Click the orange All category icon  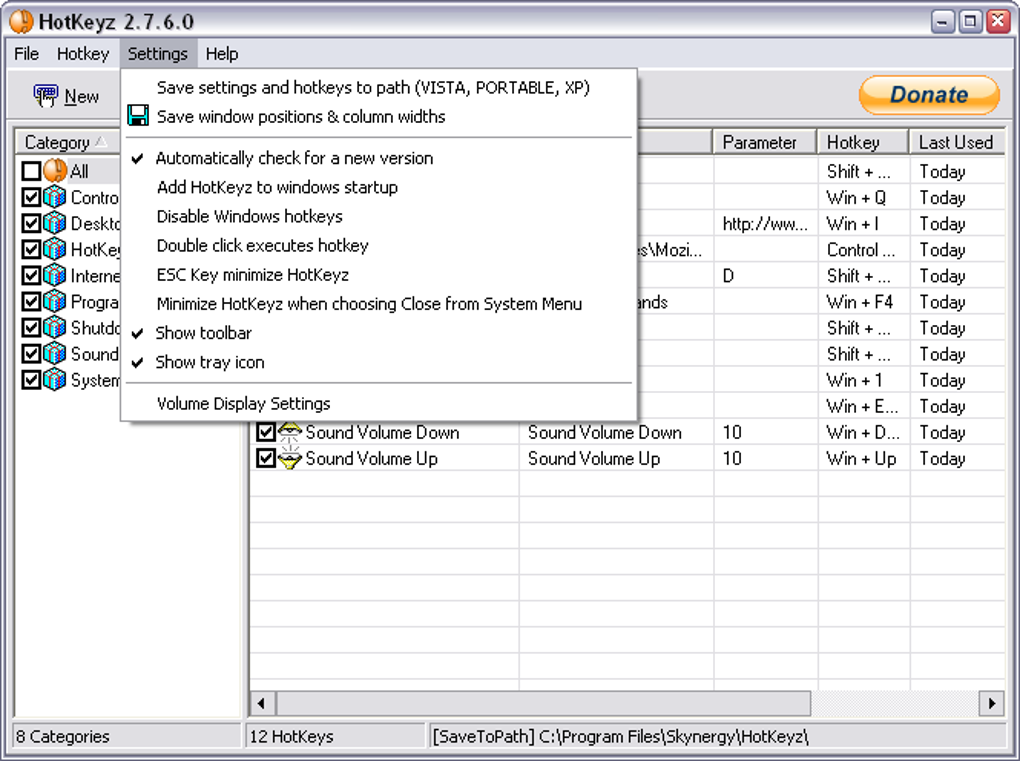click(55, 171)
